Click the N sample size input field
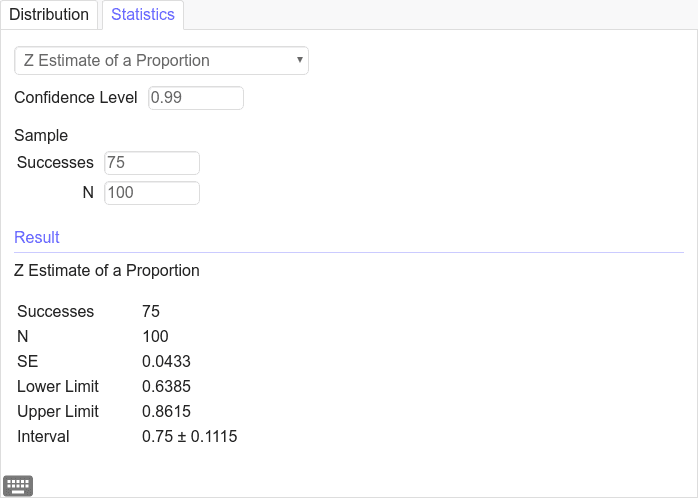700x500 pixels. click(x=152, y=193)
